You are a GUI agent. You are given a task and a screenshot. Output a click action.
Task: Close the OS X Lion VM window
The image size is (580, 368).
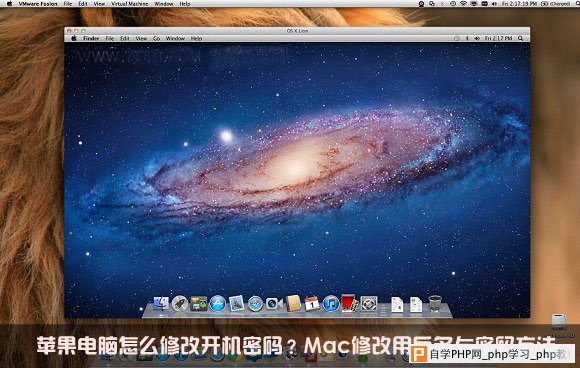click(69, 31)
